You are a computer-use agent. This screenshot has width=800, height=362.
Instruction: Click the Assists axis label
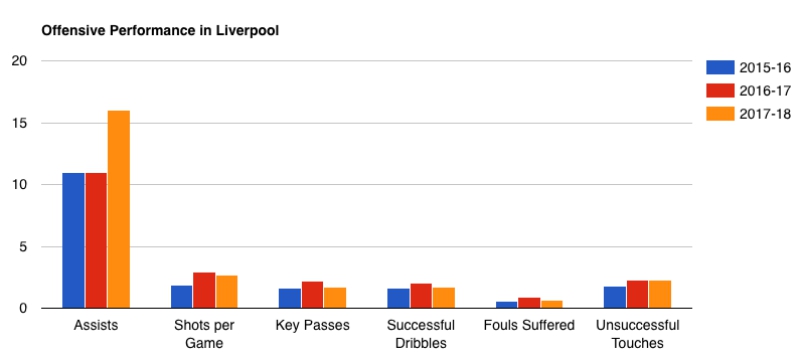point(96,325)
